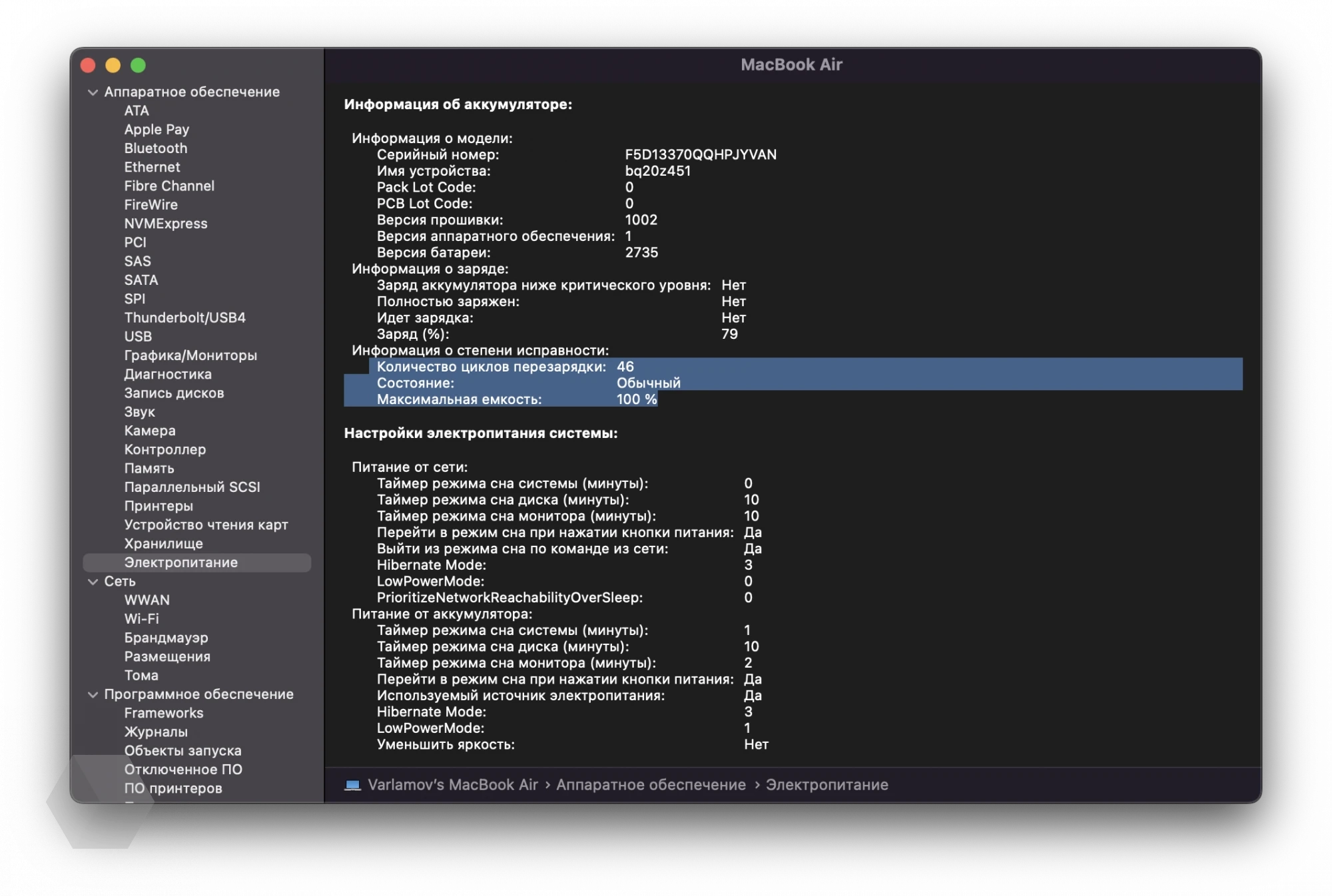Click Электропитание in bottom path bar
Screen dimensions: 1332x896
(827, 785)
